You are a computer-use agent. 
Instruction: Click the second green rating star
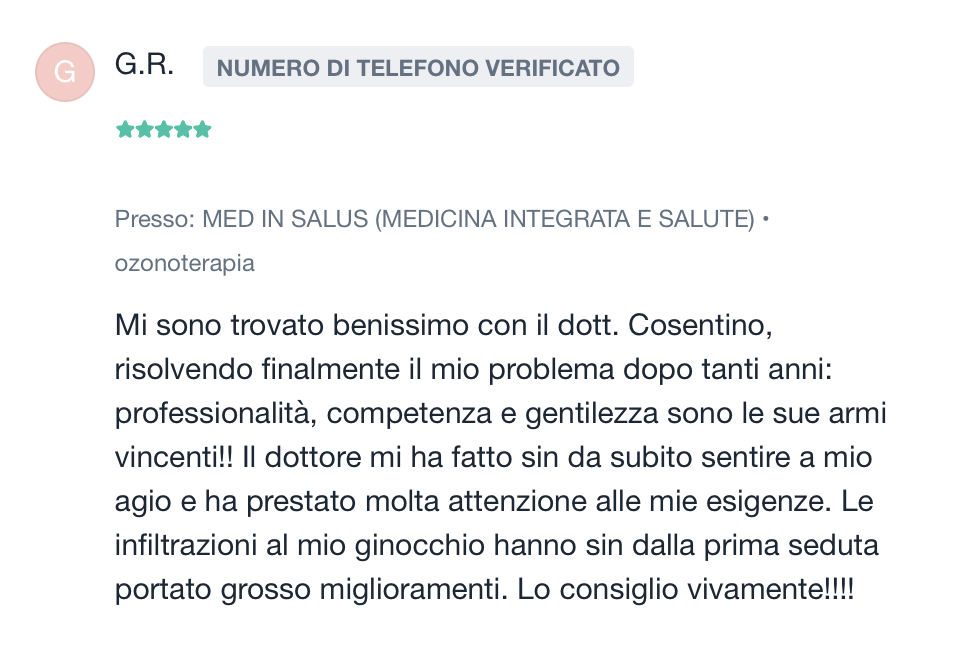click(x=144, y=130)
